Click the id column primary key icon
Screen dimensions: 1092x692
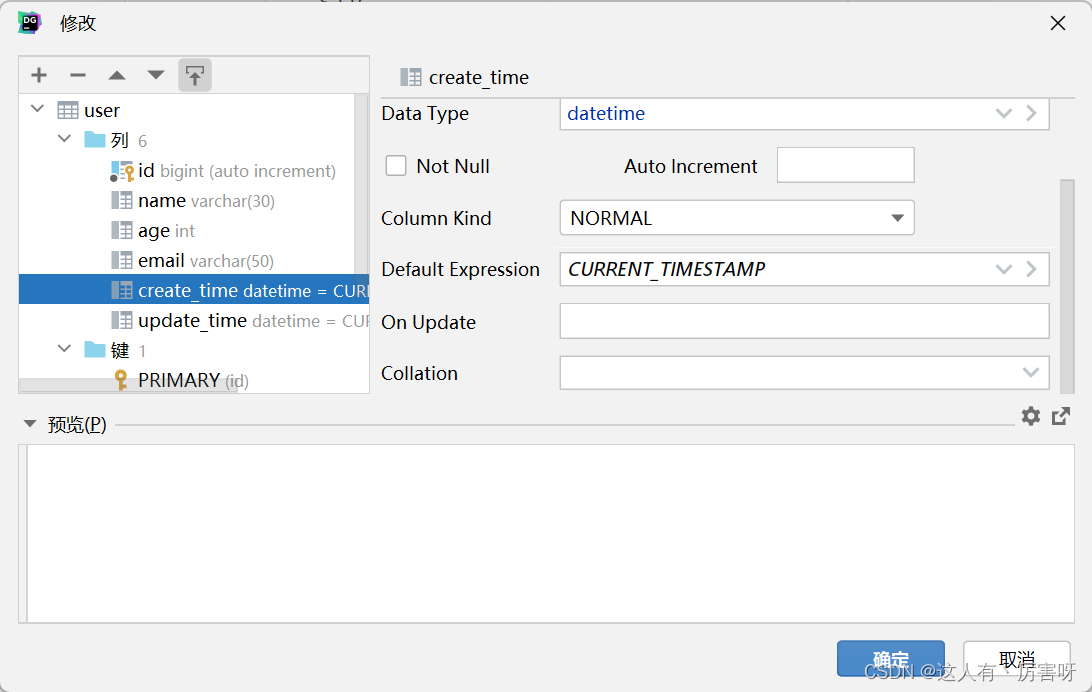click(122, 171)
